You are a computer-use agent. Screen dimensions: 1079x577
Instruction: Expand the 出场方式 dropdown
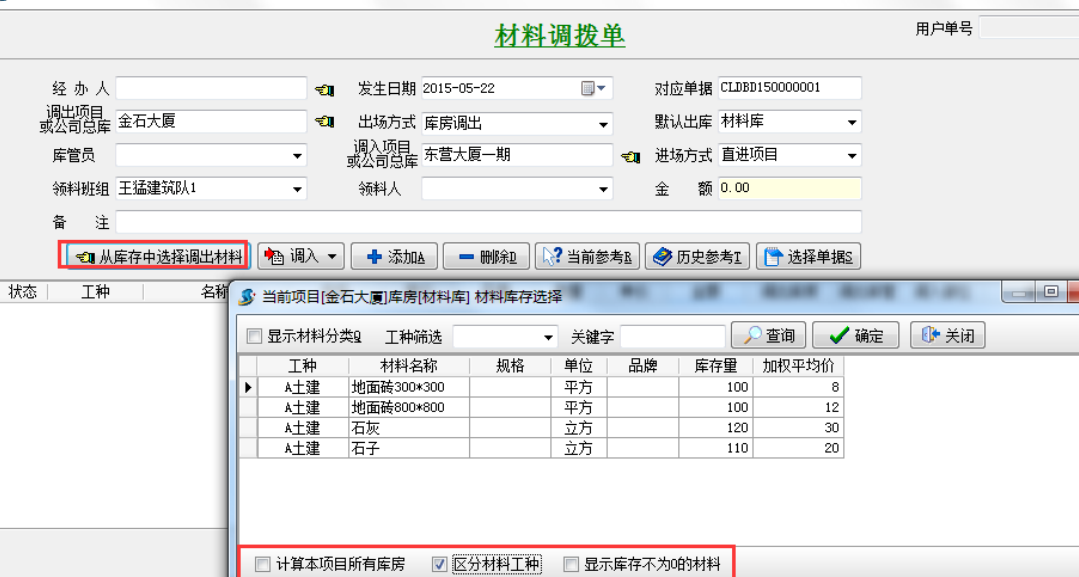(604, 125)
